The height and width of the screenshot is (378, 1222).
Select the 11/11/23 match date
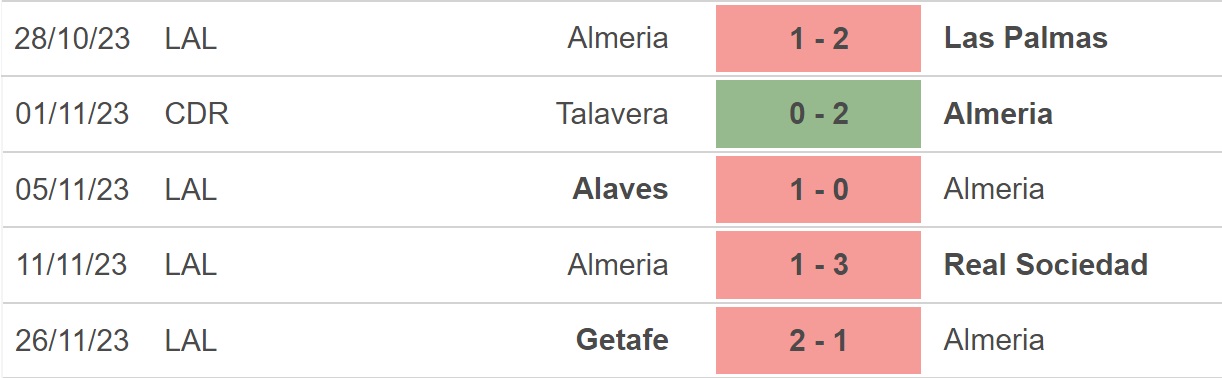click(72, 265)
